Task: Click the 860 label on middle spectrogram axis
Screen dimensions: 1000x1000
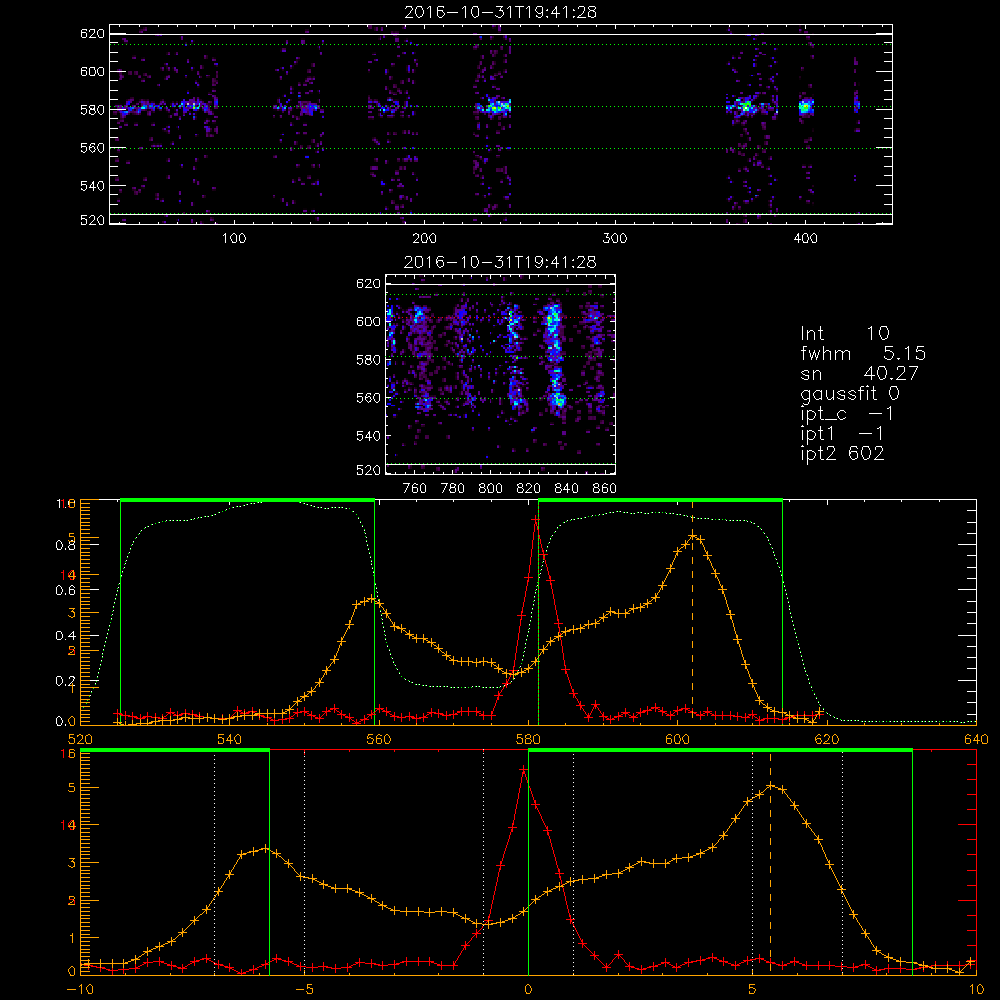Action: pyautogui.click(x=604, y=489)
